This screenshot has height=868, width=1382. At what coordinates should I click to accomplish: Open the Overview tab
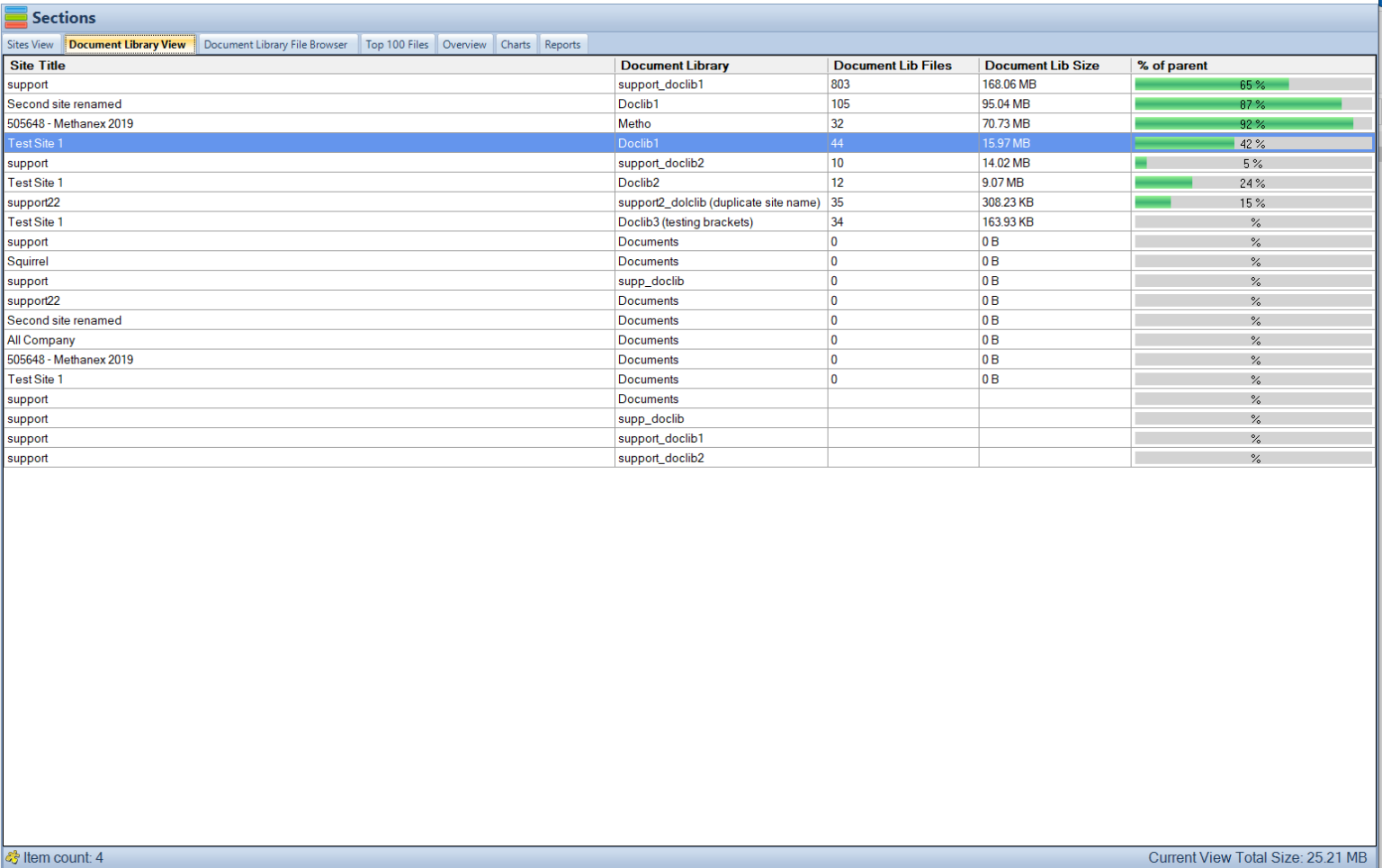464,43
